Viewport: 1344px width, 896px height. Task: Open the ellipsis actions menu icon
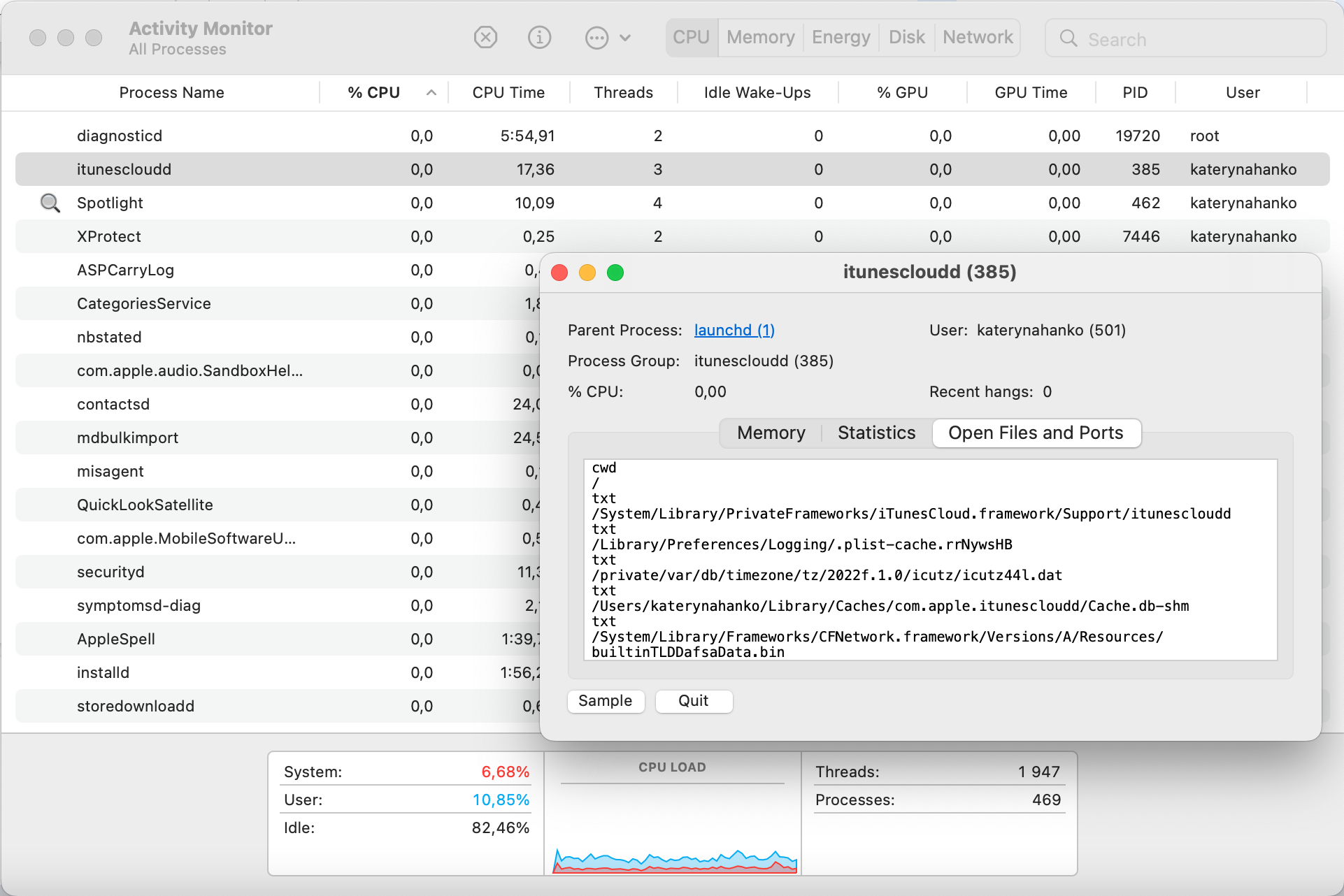[596, 38]
